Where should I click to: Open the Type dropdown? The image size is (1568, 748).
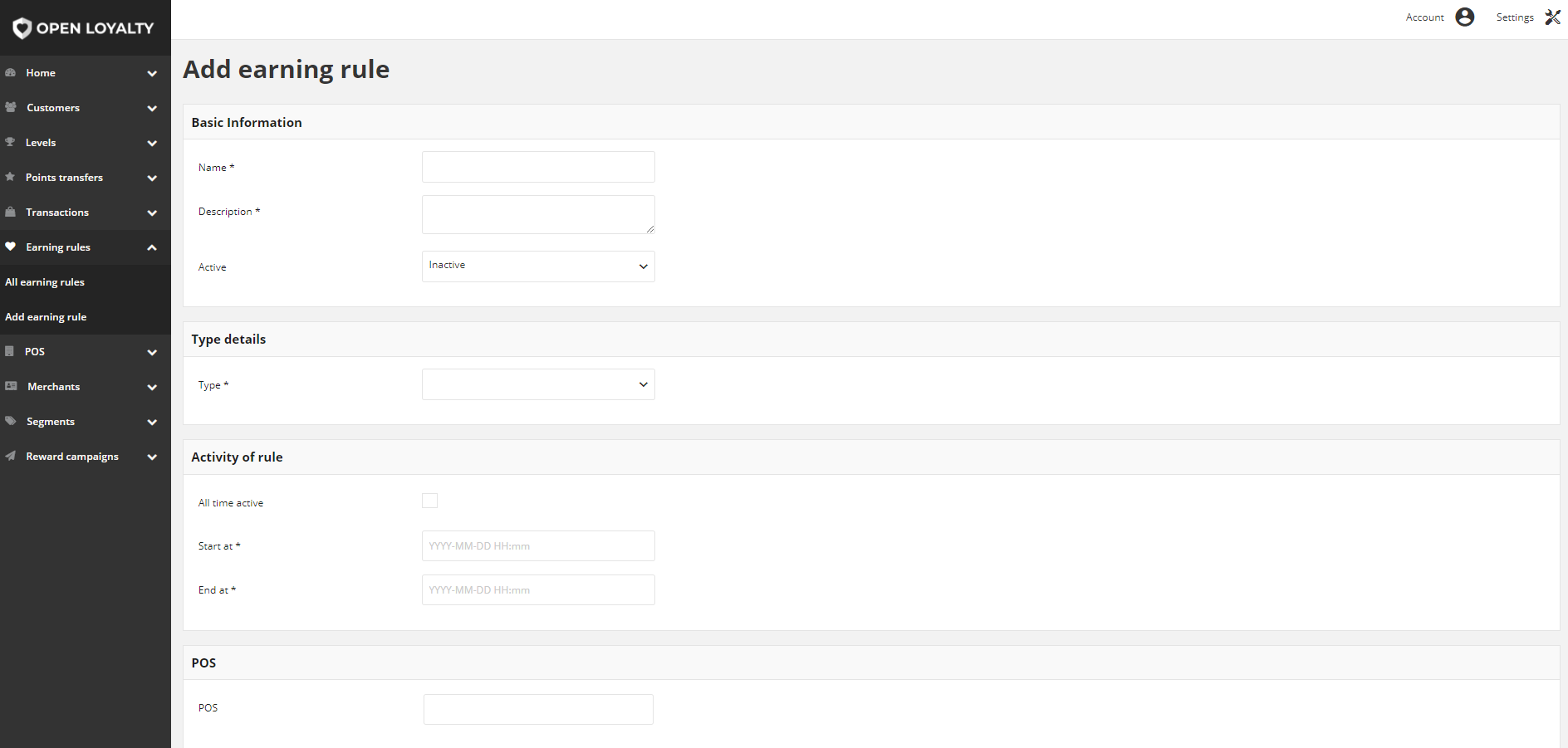pyautogui.click(x=538, y=384)
